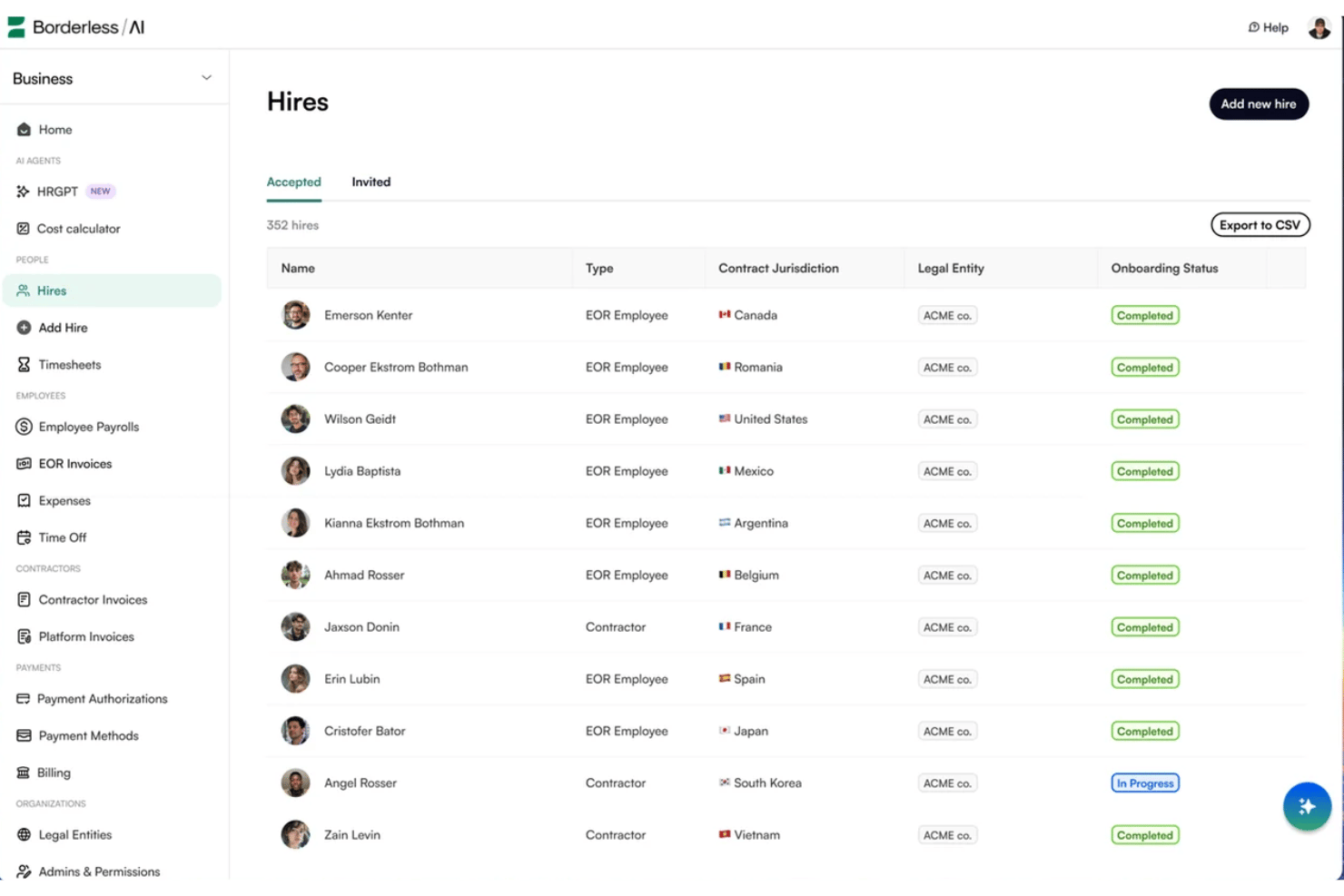Click the floating AI assistant sparkle button
The width and height of the screenshot is (1344, 896).
point(1307,806)
